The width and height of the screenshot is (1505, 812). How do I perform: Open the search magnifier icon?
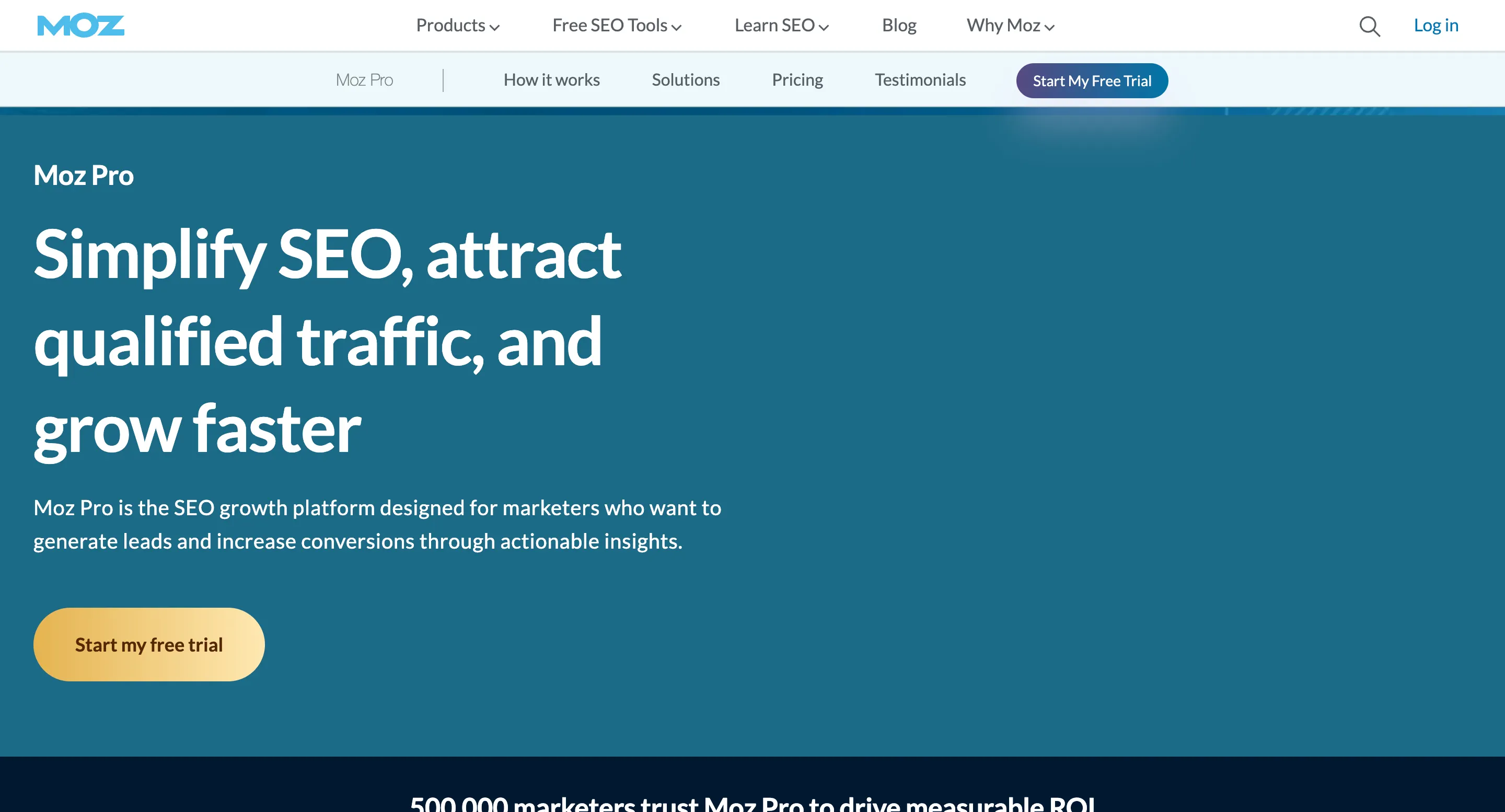tap(1370, 26)
